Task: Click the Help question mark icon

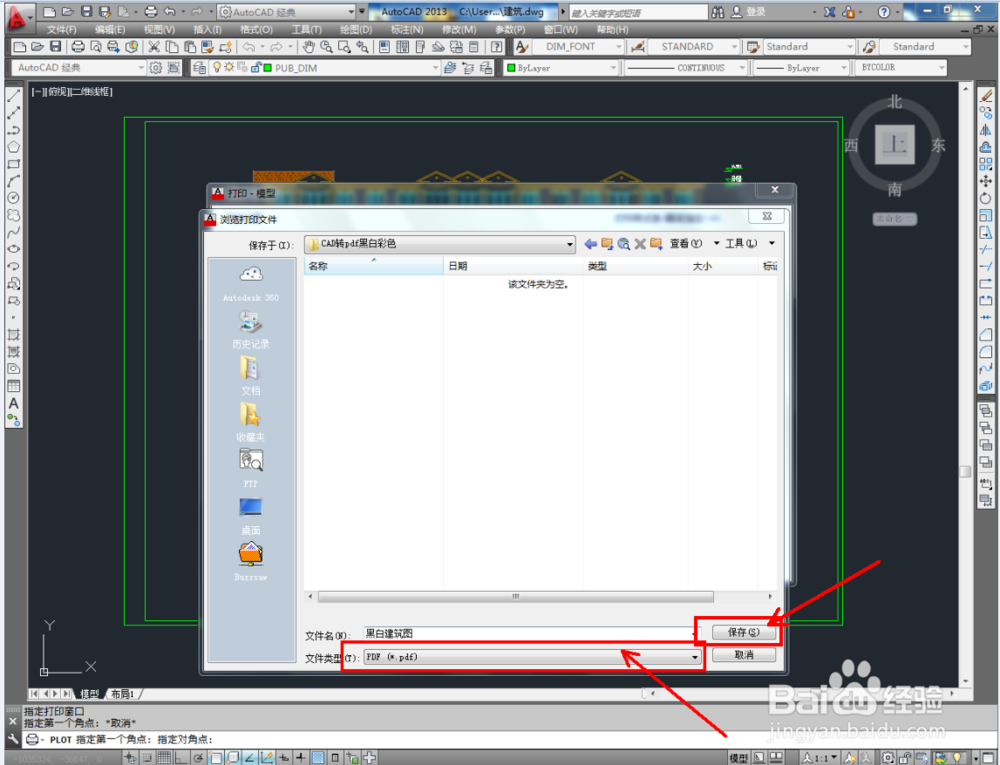Action: tap(883, 11)
